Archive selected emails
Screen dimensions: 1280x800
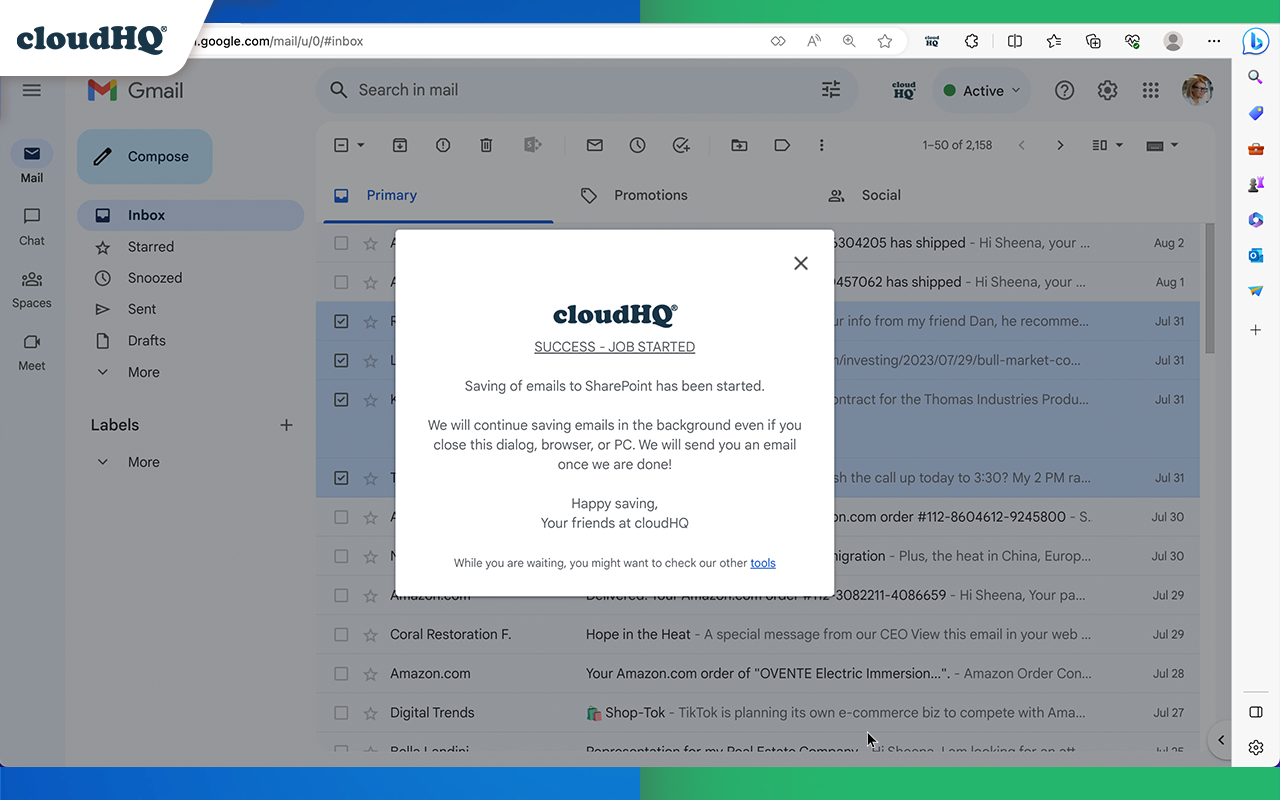coord(399,145)
